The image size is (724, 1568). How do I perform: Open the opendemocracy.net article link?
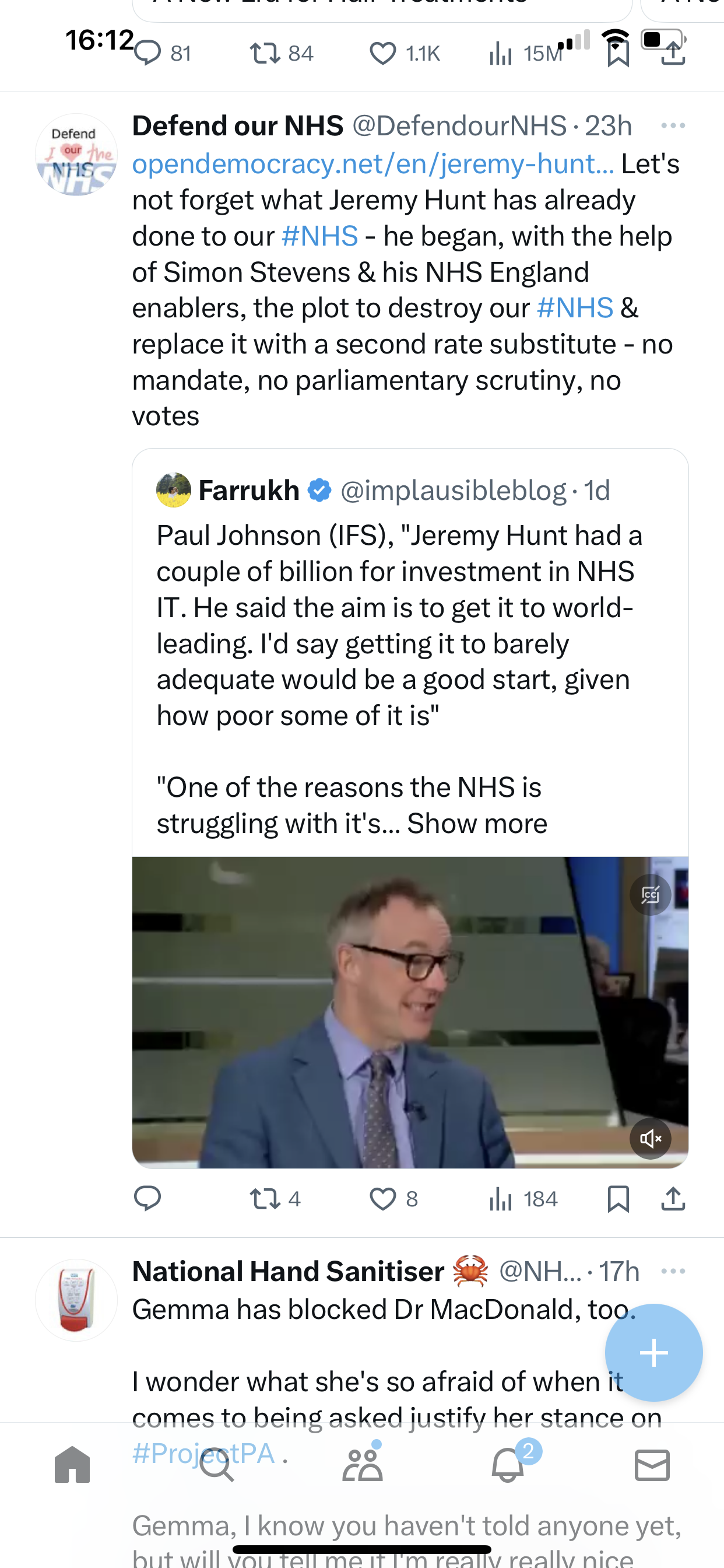373,164
